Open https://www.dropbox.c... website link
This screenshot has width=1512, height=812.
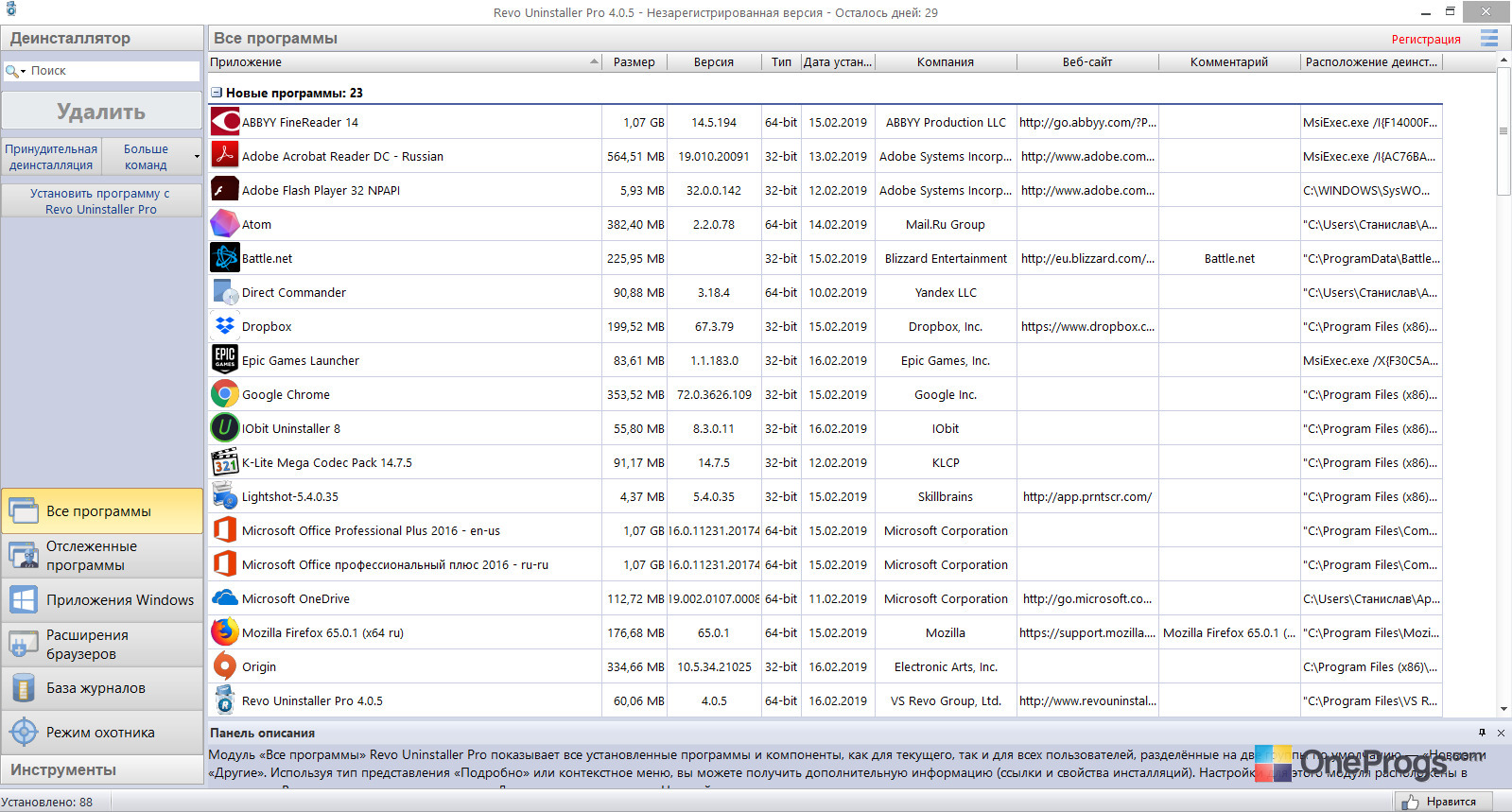(x=1087, y=327)
